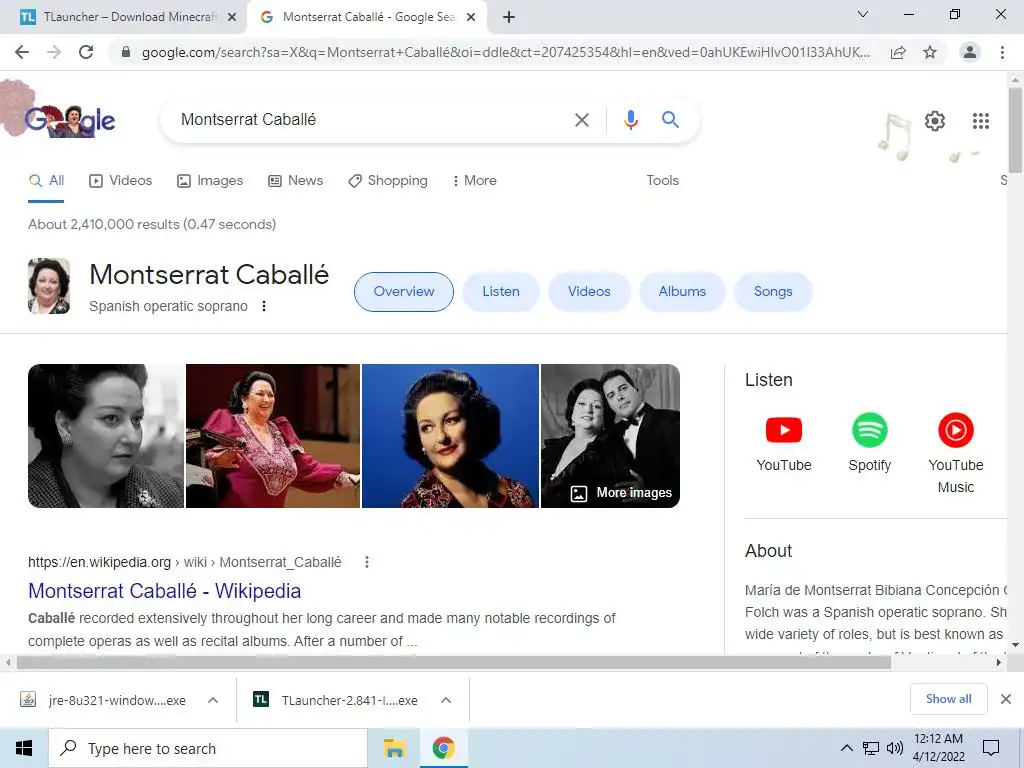Share this page icon in address bar
This screenshot has width=1024, height=768.
(x=898, y=52)
